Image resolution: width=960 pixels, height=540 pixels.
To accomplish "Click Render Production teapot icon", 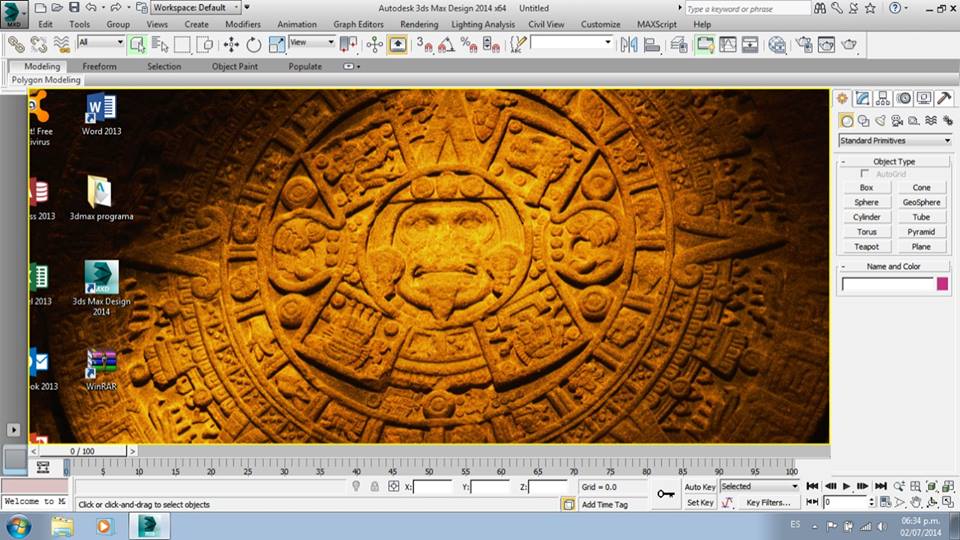I will [849, 45].
